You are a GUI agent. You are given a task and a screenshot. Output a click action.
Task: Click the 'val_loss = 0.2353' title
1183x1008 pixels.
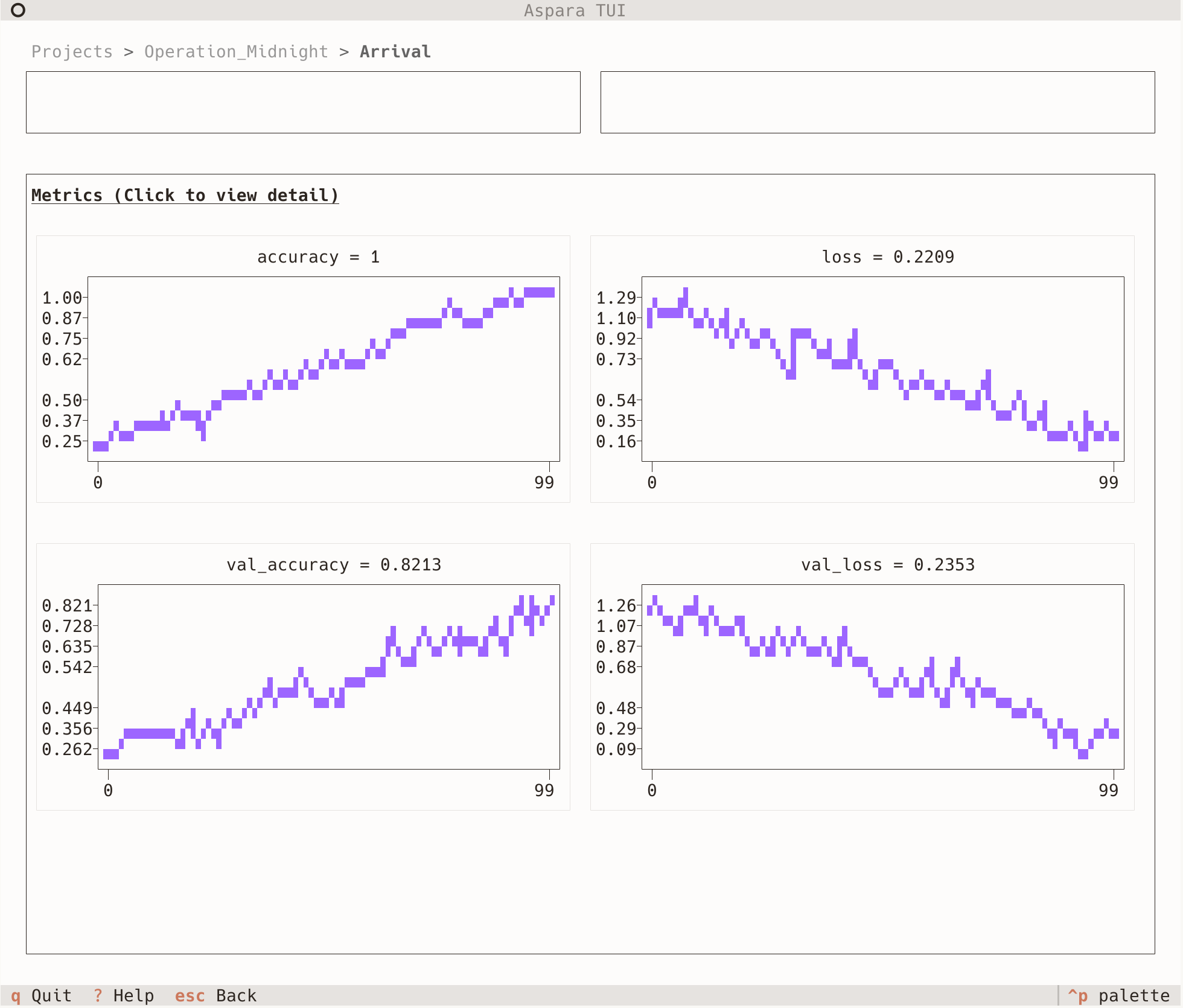pyautogui.click(x=887, y=565)
